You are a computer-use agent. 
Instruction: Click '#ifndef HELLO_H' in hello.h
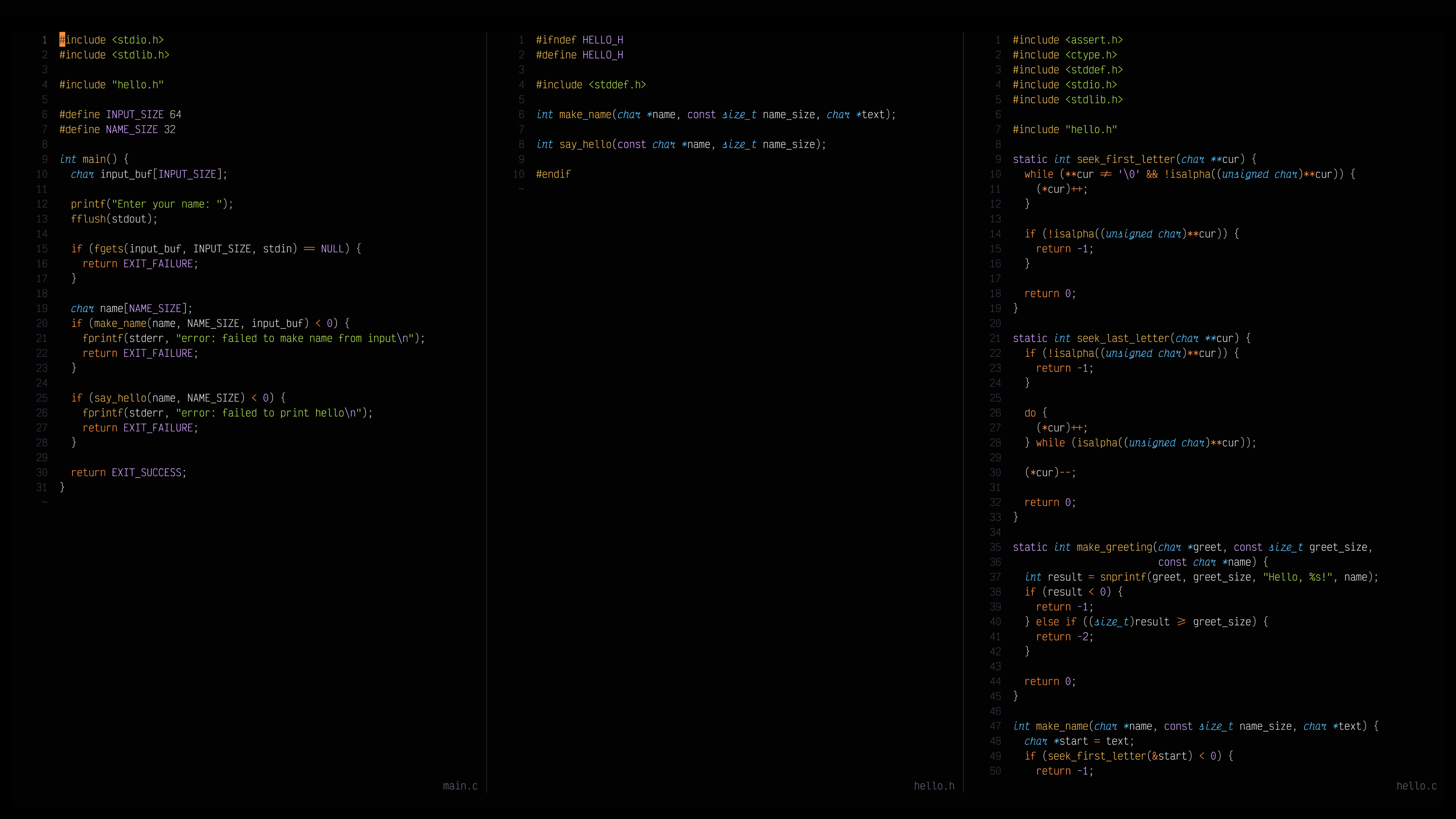pos(579,40)
